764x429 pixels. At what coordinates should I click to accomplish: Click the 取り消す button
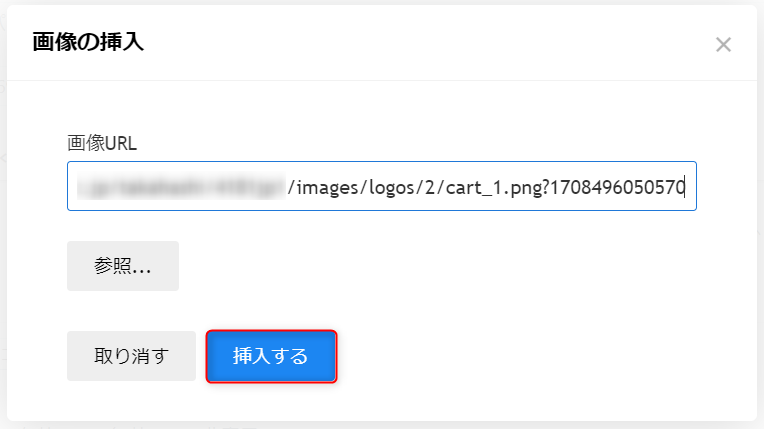pyautogui.click(x=131, y=356)
